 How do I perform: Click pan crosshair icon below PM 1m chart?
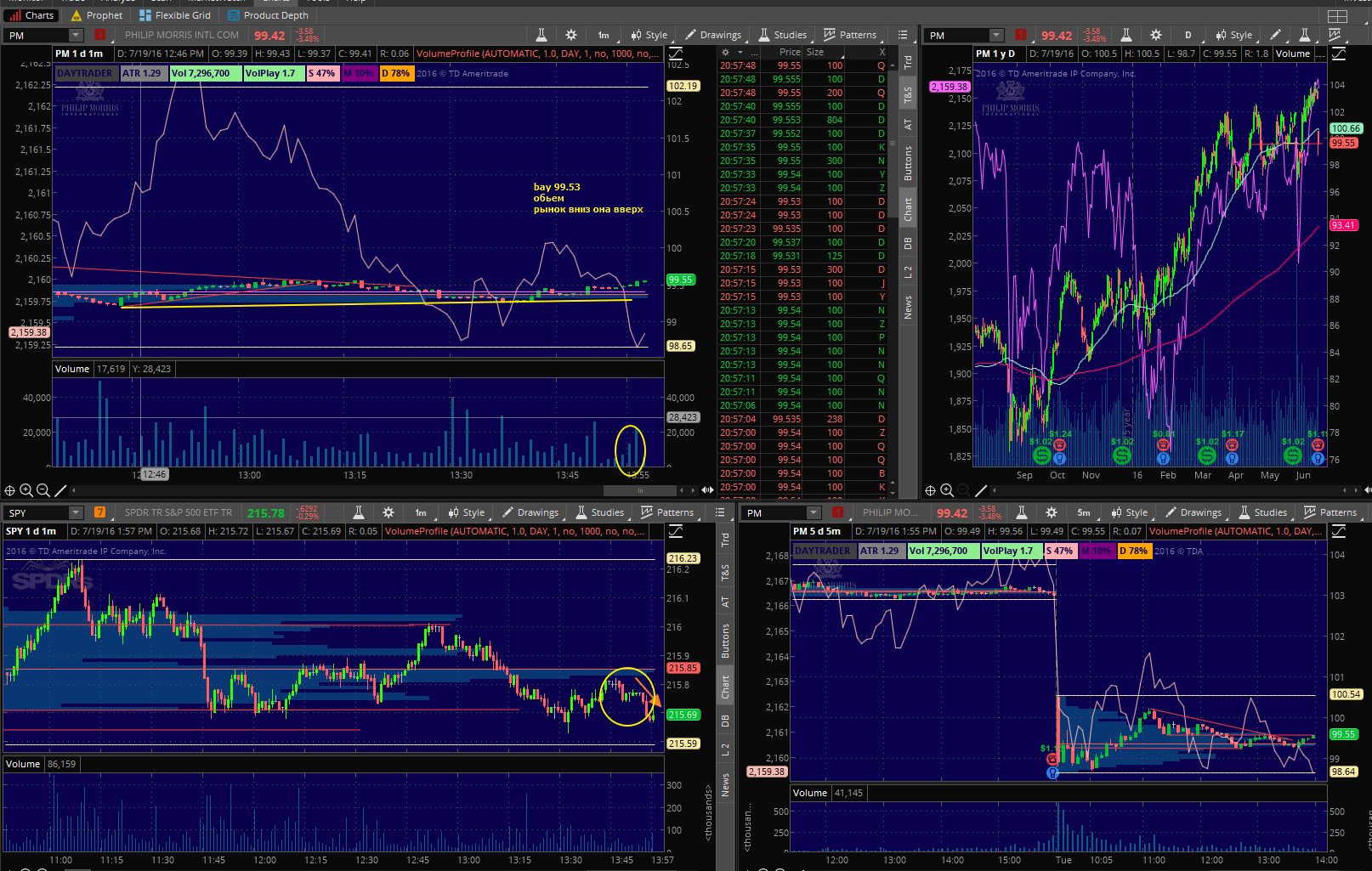point(10,490)
